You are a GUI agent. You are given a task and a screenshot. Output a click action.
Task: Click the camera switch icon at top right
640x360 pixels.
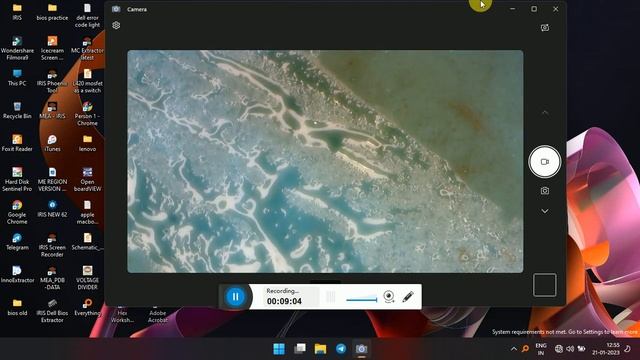click(x=544, y=28)
